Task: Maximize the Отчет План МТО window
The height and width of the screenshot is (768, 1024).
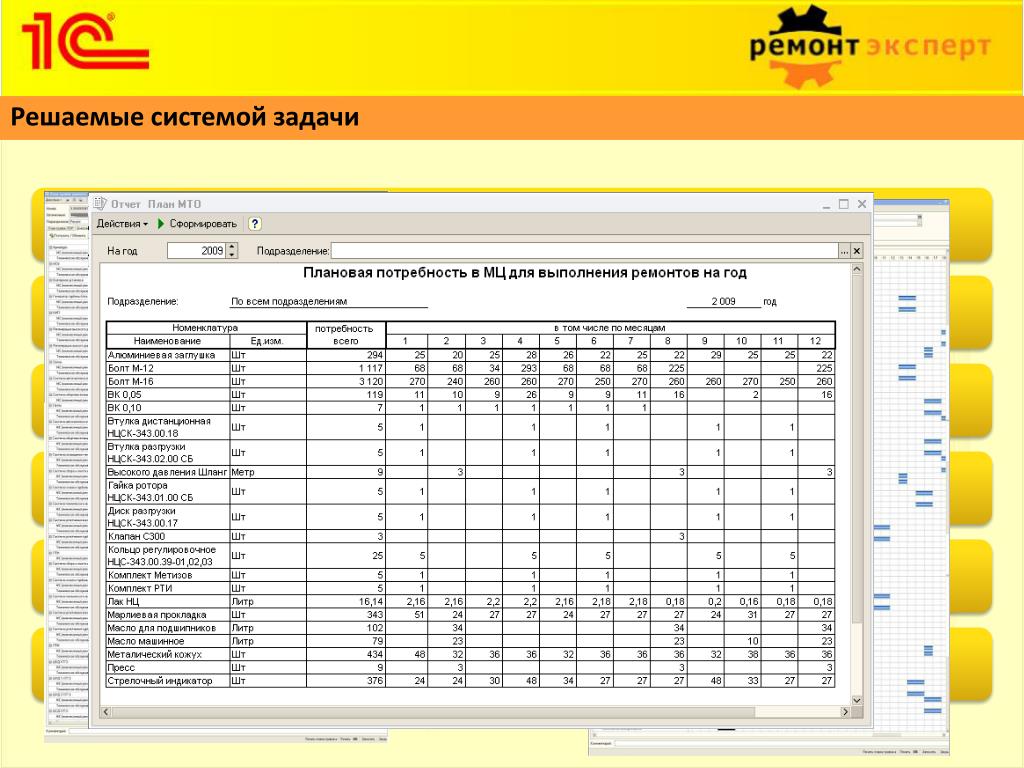Action: click(844, 204)
